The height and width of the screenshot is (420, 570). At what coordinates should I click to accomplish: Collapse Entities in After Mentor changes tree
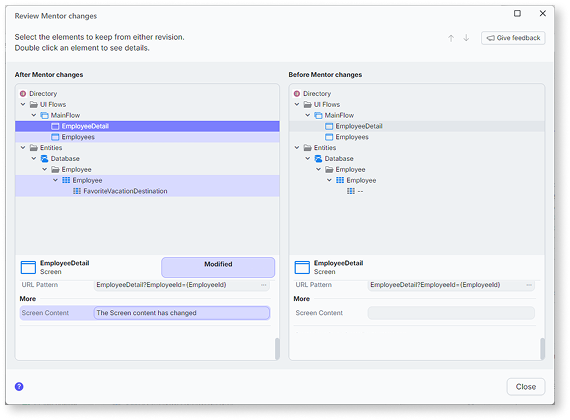coord(23,148)
